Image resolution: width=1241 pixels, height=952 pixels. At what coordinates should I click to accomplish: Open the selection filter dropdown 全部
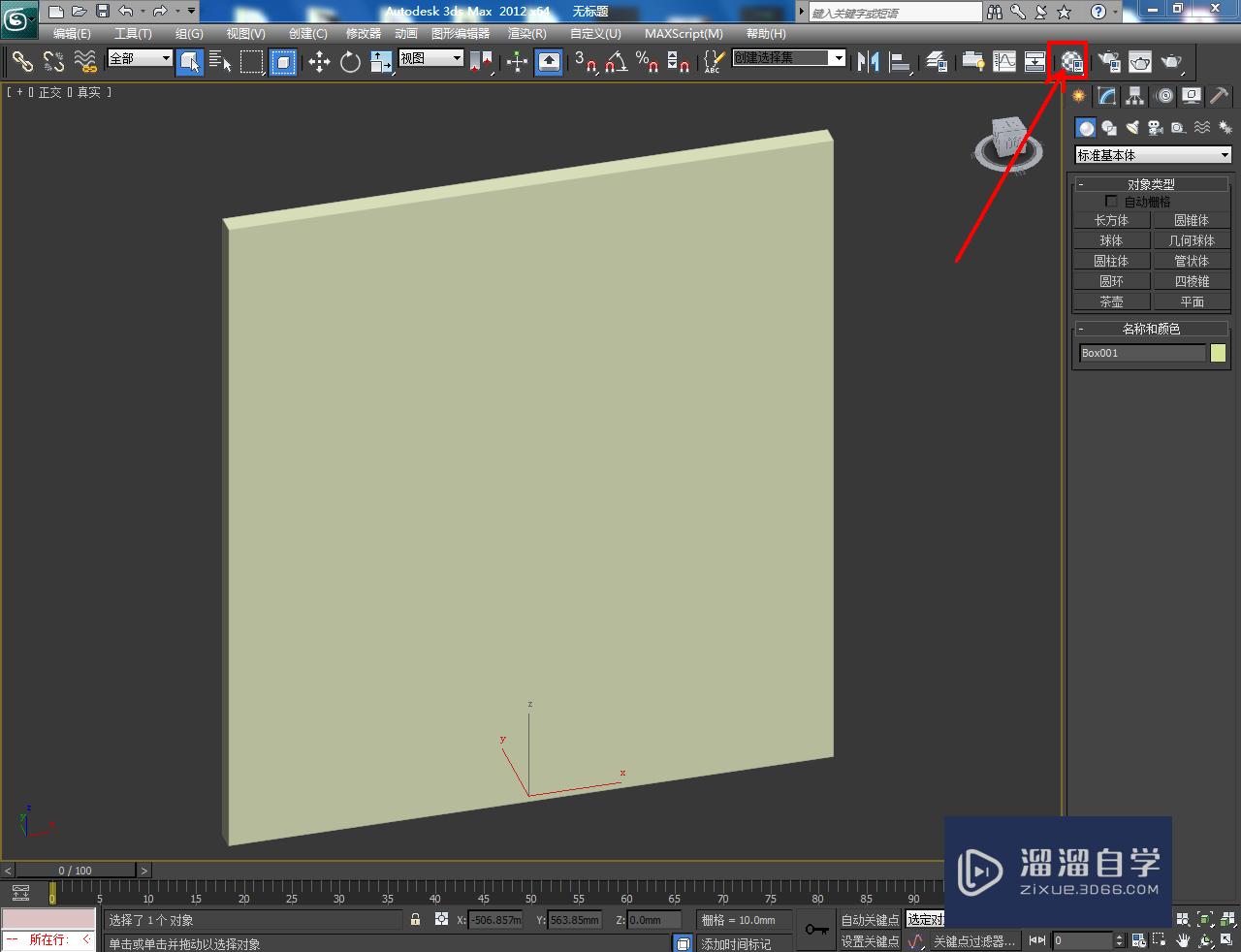coord(140,58)
